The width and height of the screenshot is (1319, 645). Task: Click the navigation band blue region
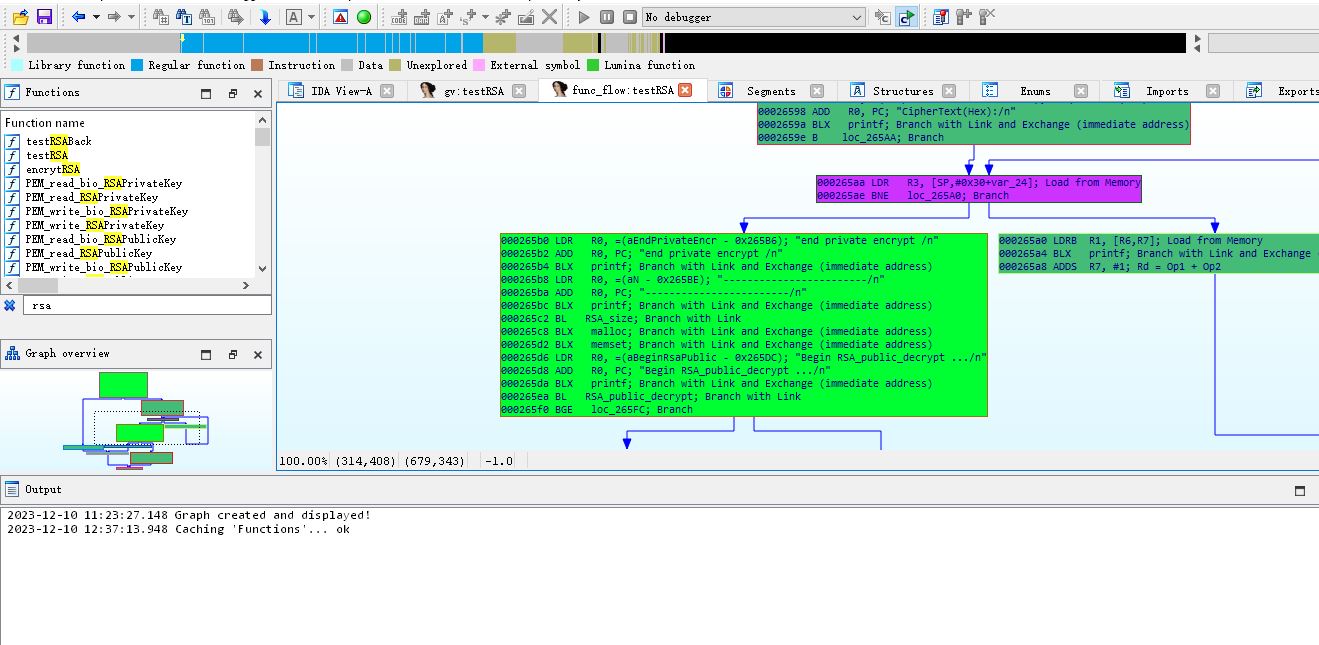(x=330, y=43)
